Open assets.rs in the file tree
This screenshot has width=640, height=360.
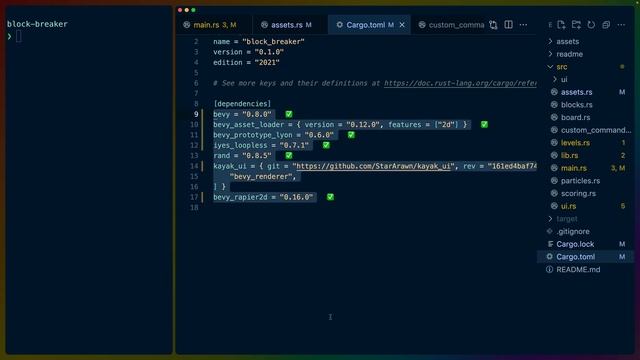pos(576,92)
